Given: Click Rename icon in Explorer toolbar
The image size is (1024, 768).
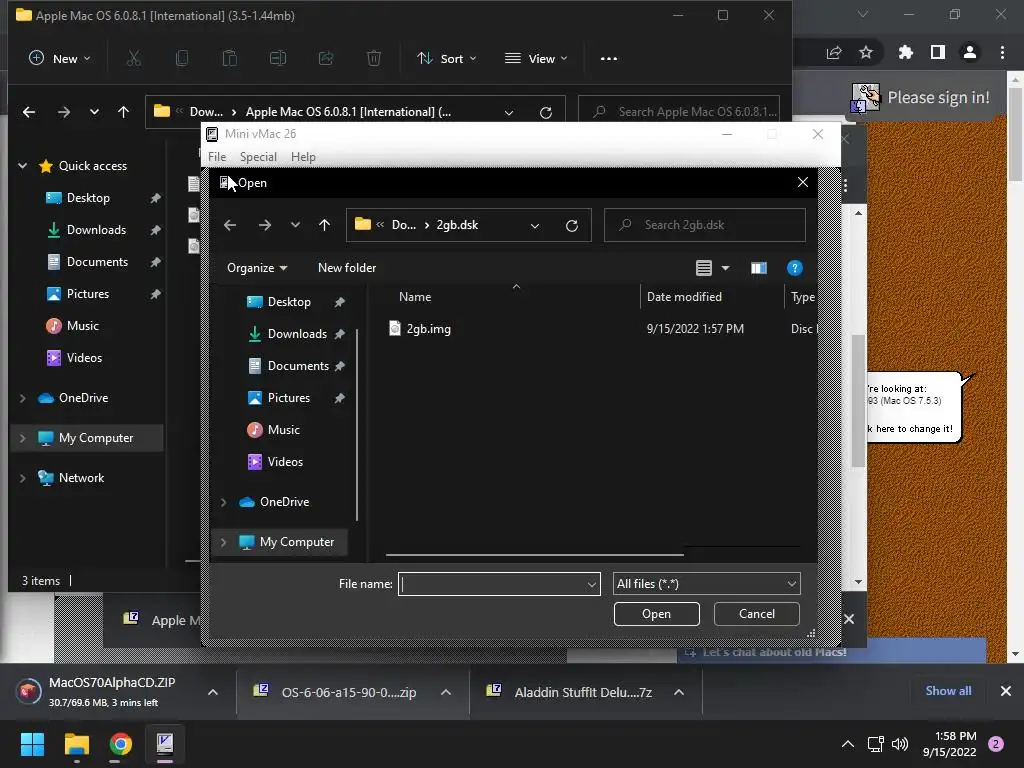Looking at the screenshot, I should pyautogui.click(x=278, y=59).
